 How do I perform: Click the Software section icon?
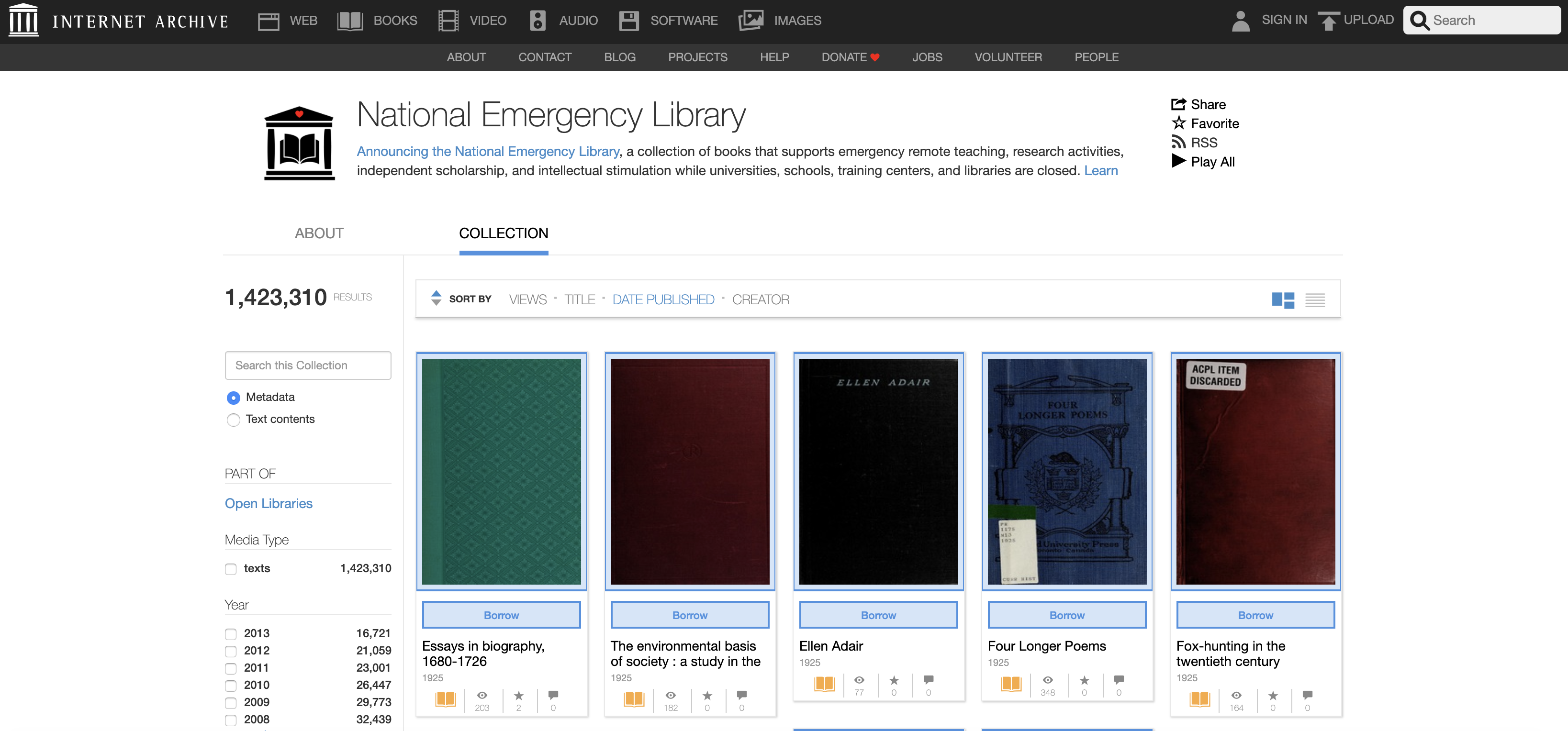(629, 20)
